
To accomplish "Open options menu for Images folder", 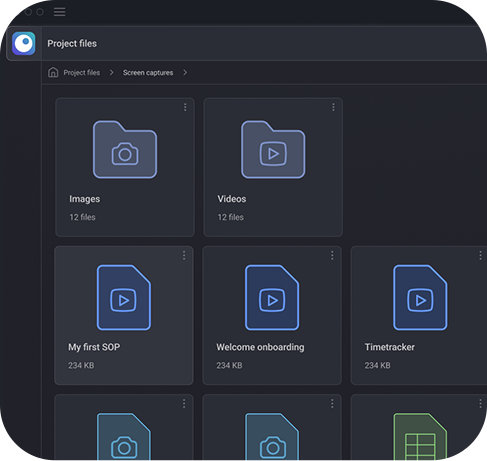I will [185, 107].
